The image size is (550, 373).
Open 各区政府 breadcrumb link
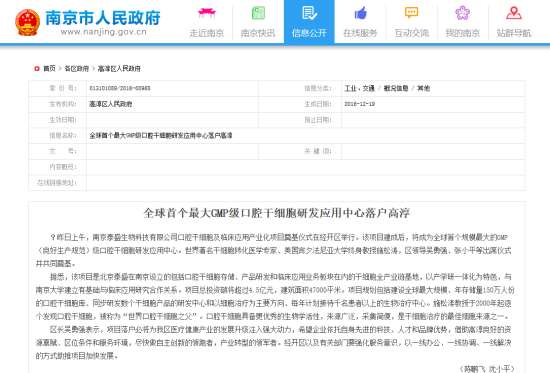(76, 68)
